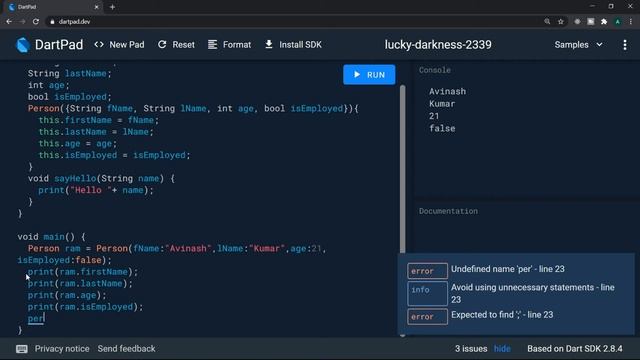Click 'Avinash' in the console output

pos(447,91)
